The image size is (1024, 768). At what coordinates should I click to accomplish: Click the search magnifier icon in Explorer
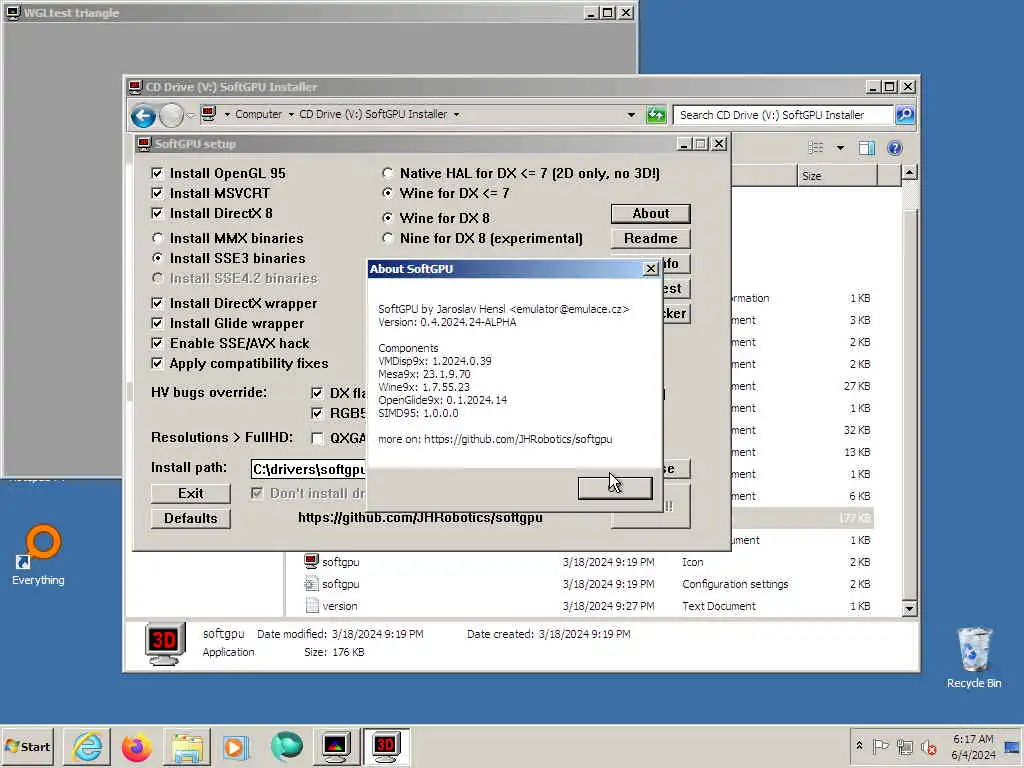(x=904, y=115)
